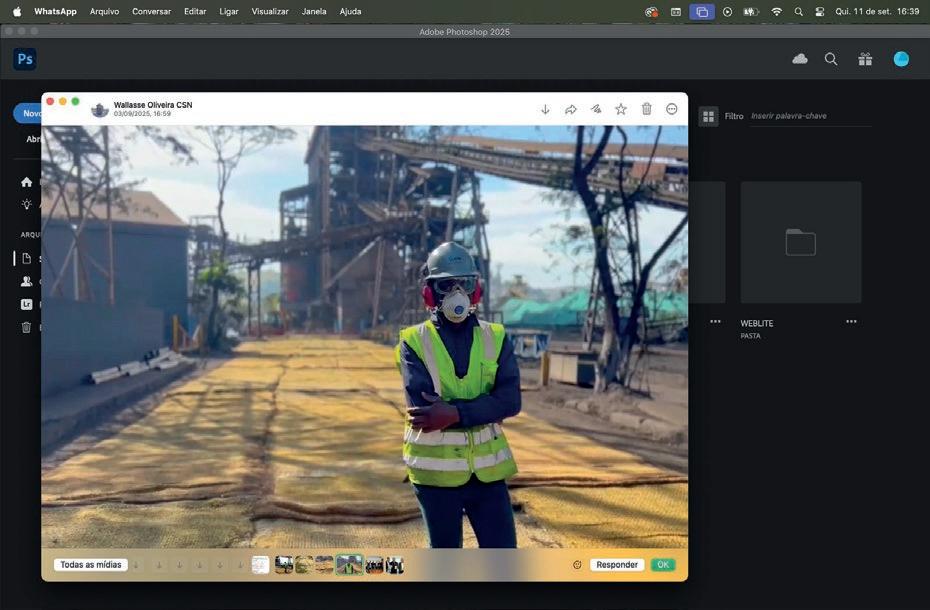Open the Todas as mídias gallery
The image size is (930, 610).
(x=90, y=565)
